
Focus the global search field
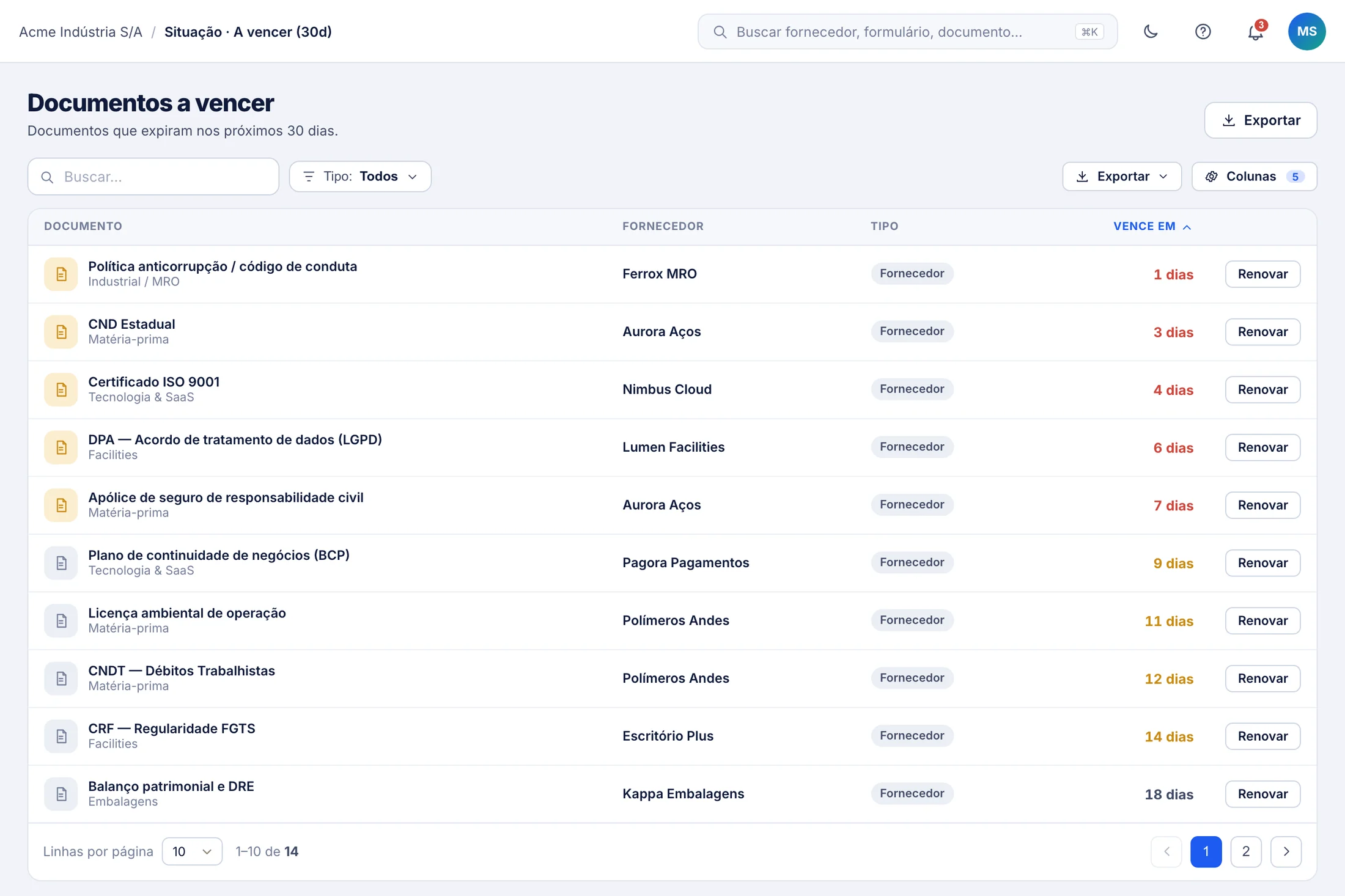click(907, 32)
